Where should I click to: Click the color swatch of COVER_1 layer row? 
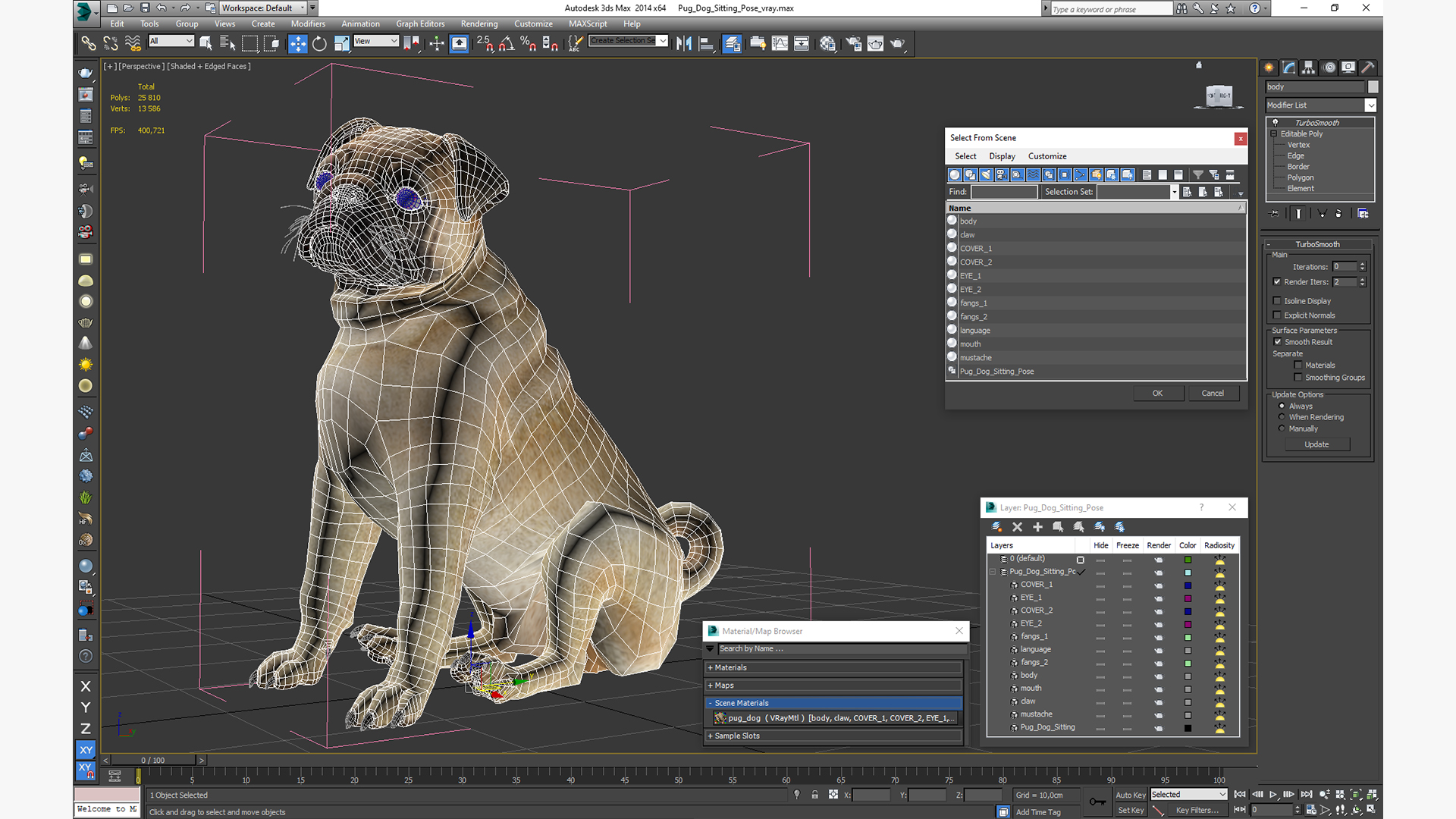pyautogui.click(x=1188, y=585)
